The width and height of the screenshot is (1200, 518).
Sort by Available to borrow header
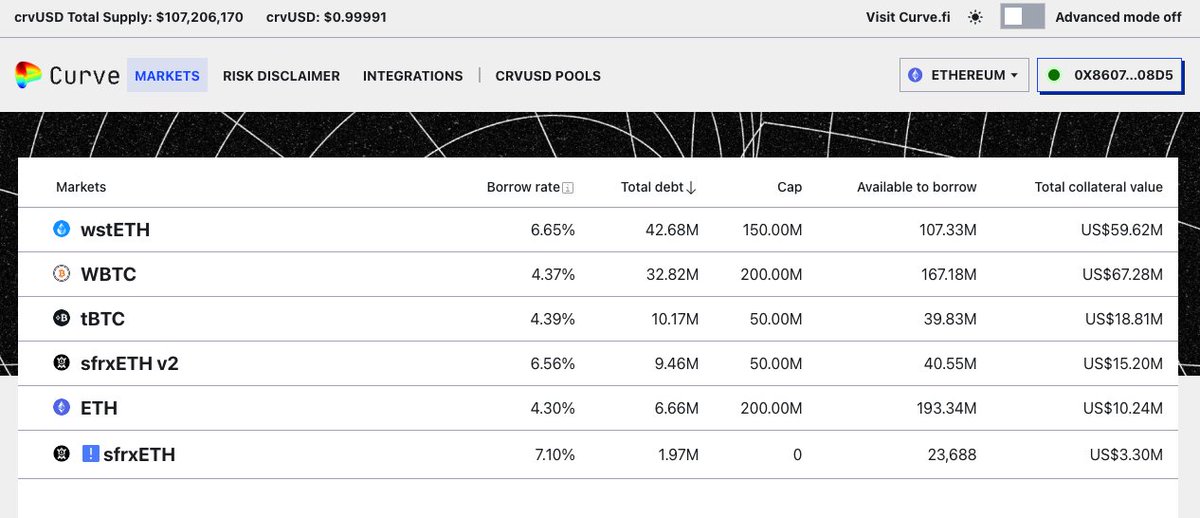coord(917,187)
